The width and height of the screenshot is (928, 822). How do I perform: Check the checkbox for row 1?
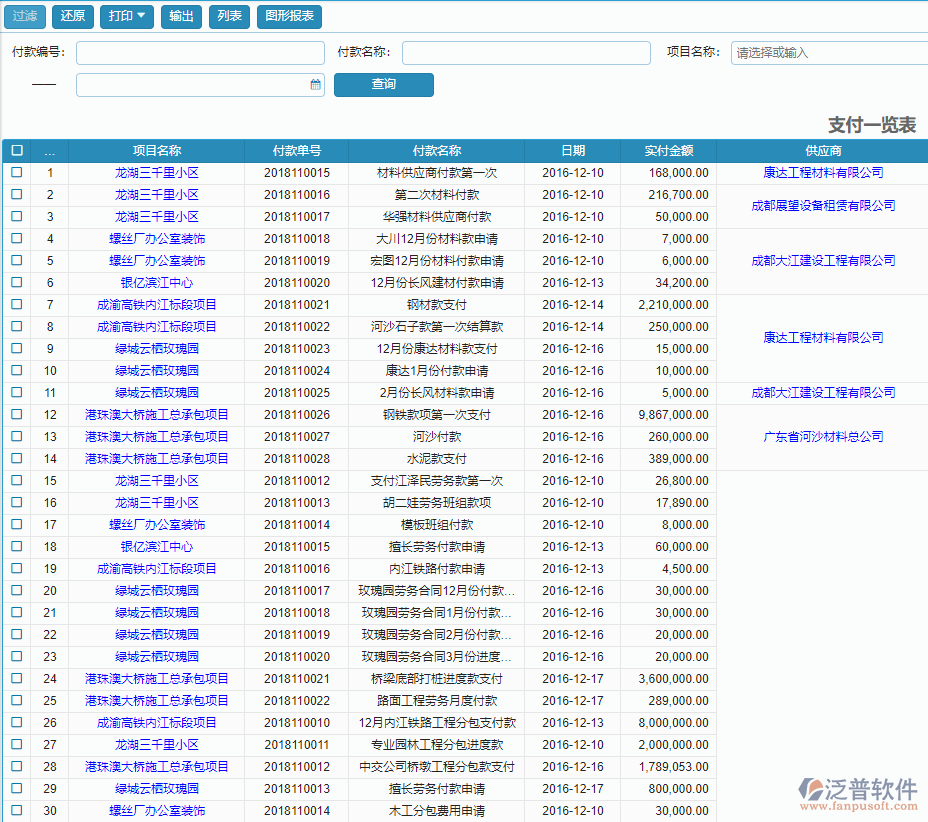(17, 173)
